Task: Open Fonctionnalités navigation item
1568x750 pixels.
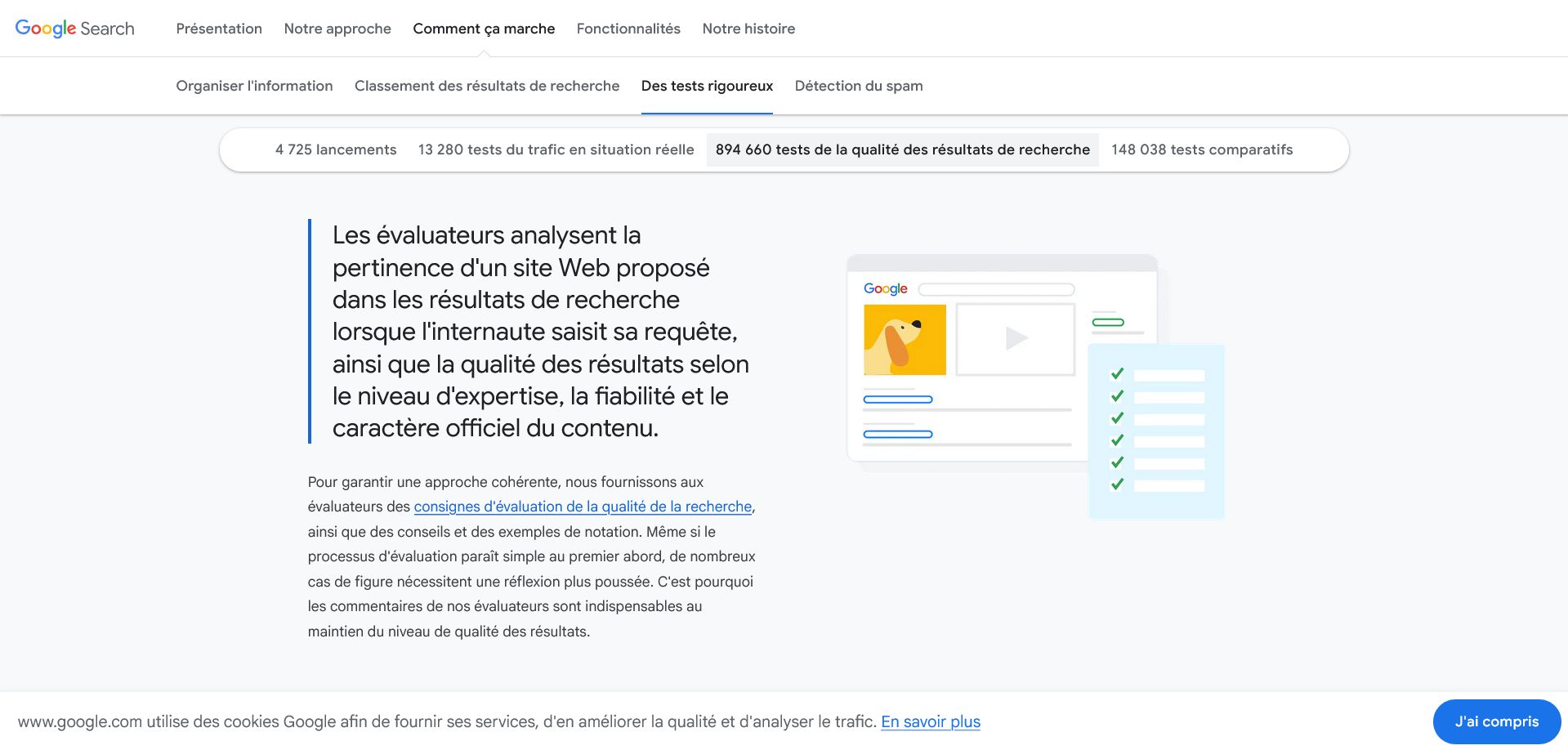Action: tap(628, 29)
